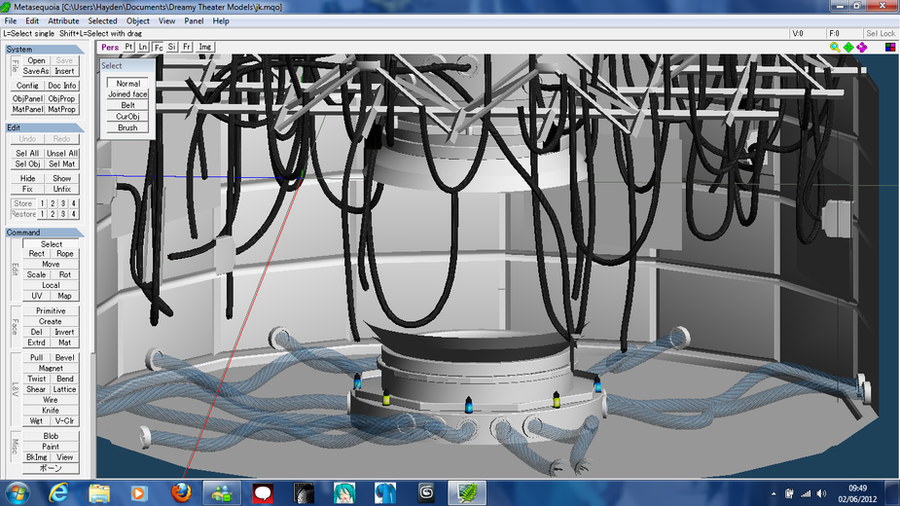The image size is (900, 506).
Task: Click the SaveAs button
Action: (x=36, y=71)
